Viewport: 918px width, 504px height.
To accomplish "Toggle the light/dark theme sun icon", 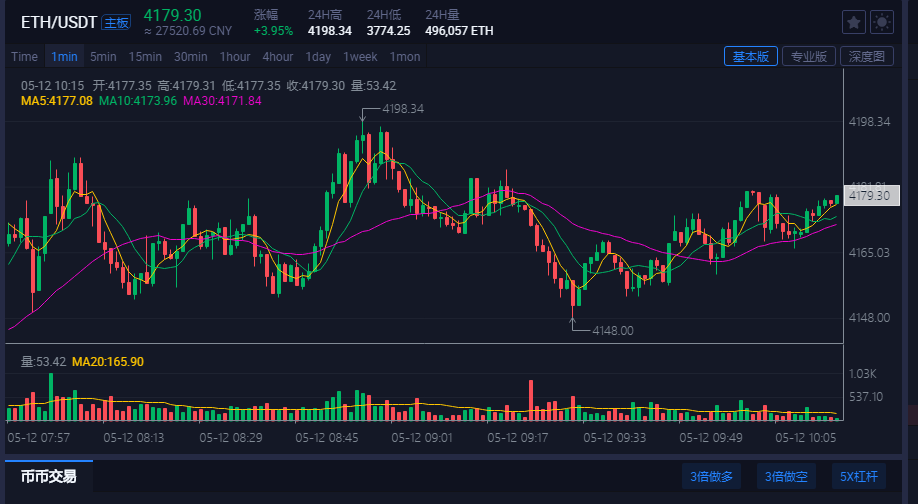I will click(x=882, y=22).
